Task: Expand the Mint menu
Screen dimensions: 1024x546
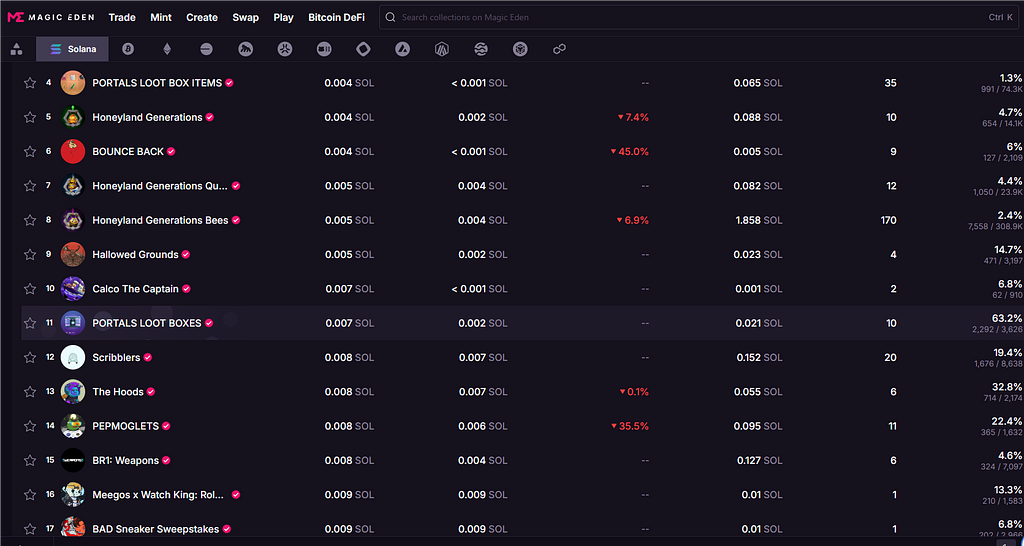Action: tap(161, 17)
